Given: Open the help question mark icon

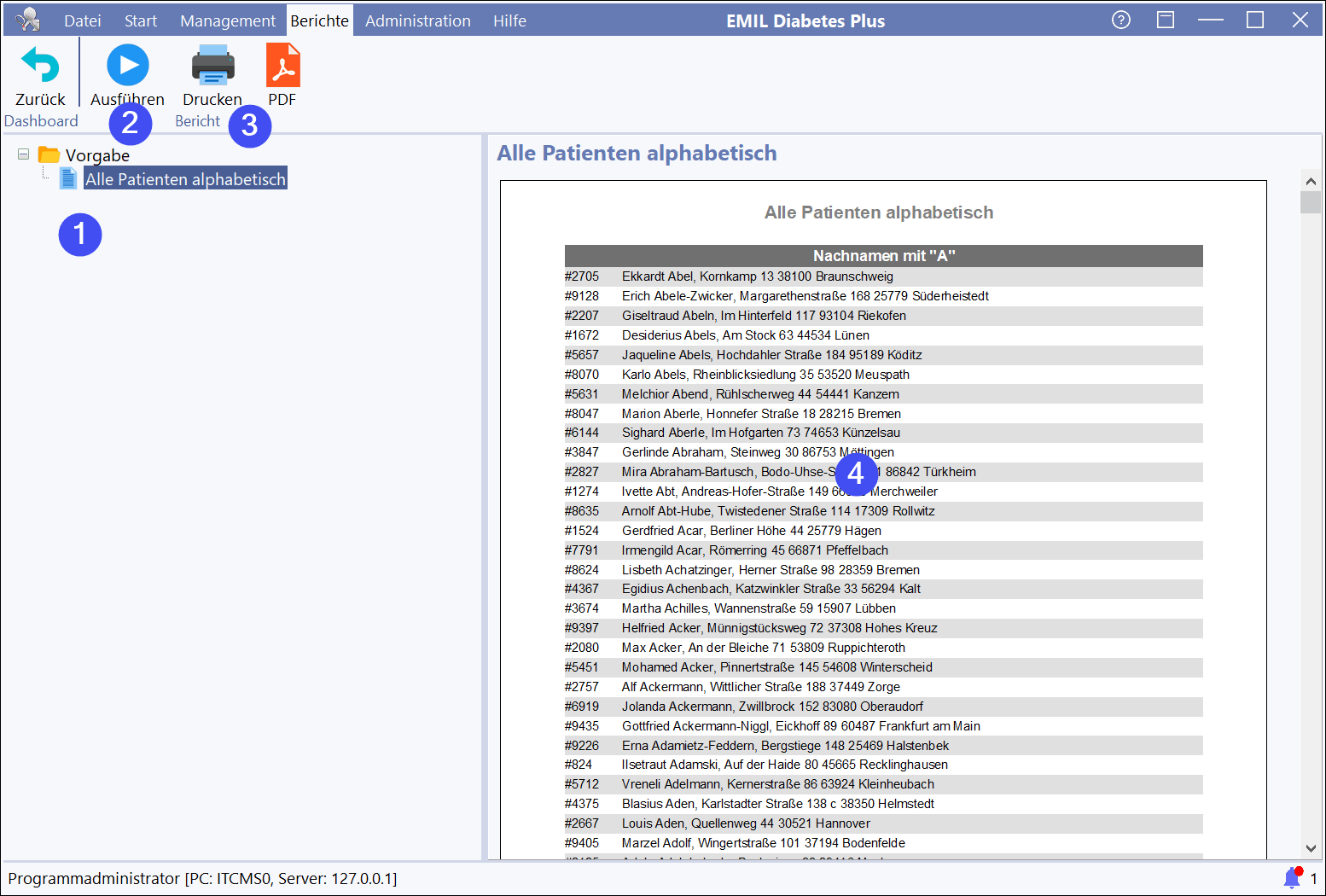Looking at the screenshot, I should tap(1121, 20).
